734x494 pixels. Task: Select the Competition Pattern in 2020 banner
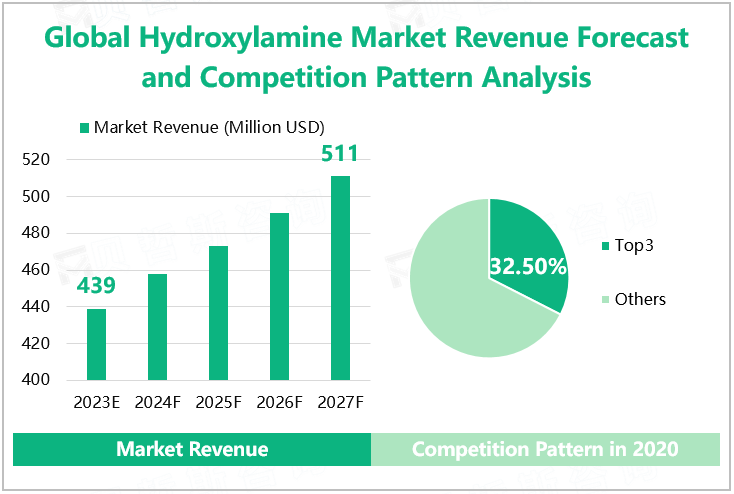coord(545,449)
